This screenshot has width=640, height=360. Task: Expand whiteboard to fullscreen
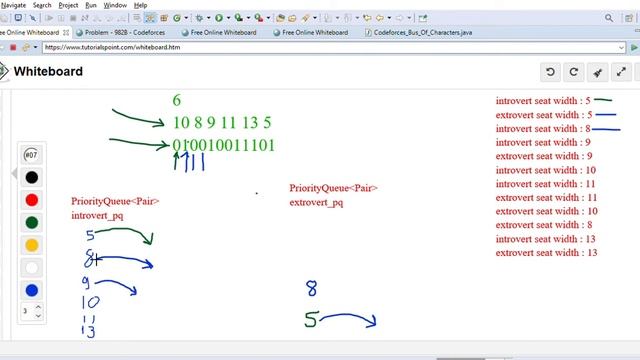coord(621,72)
